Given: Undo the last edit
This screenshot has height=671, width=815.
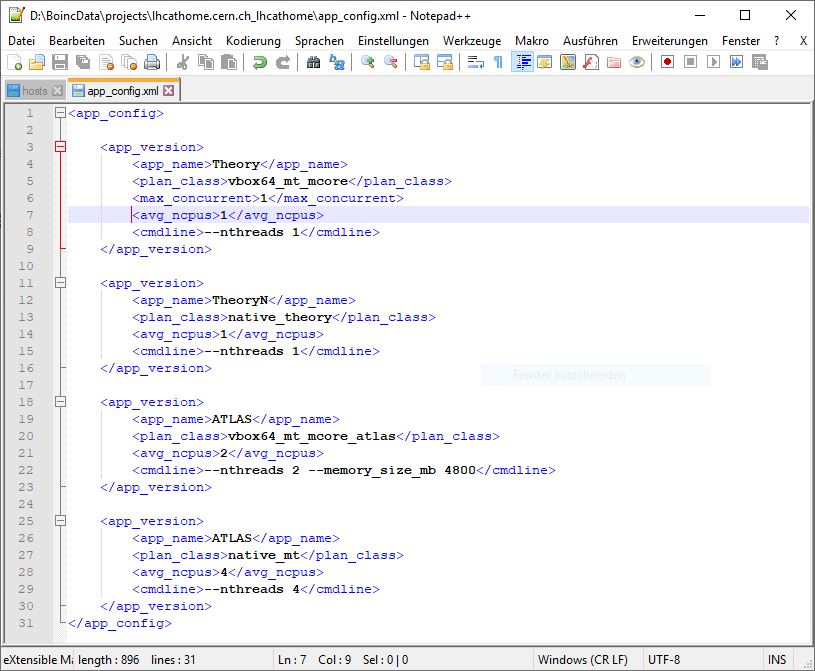Looking at the screenshot, I should (259, 62).
